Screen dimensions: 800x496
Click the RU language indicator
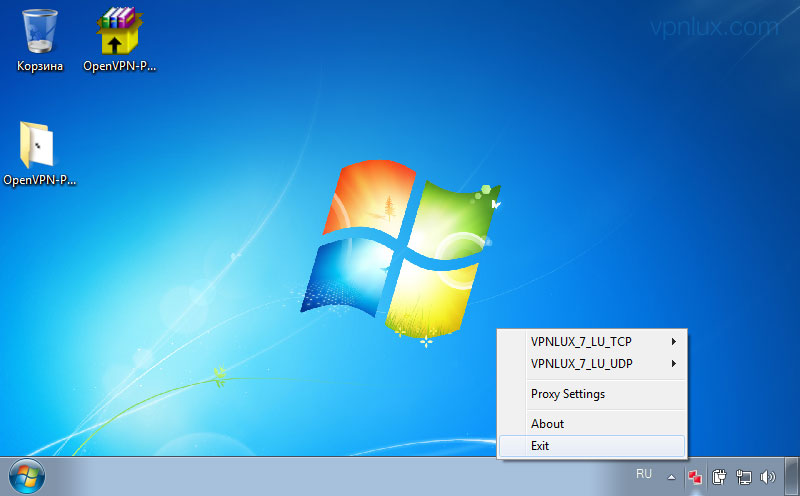(x=643, y=474)
